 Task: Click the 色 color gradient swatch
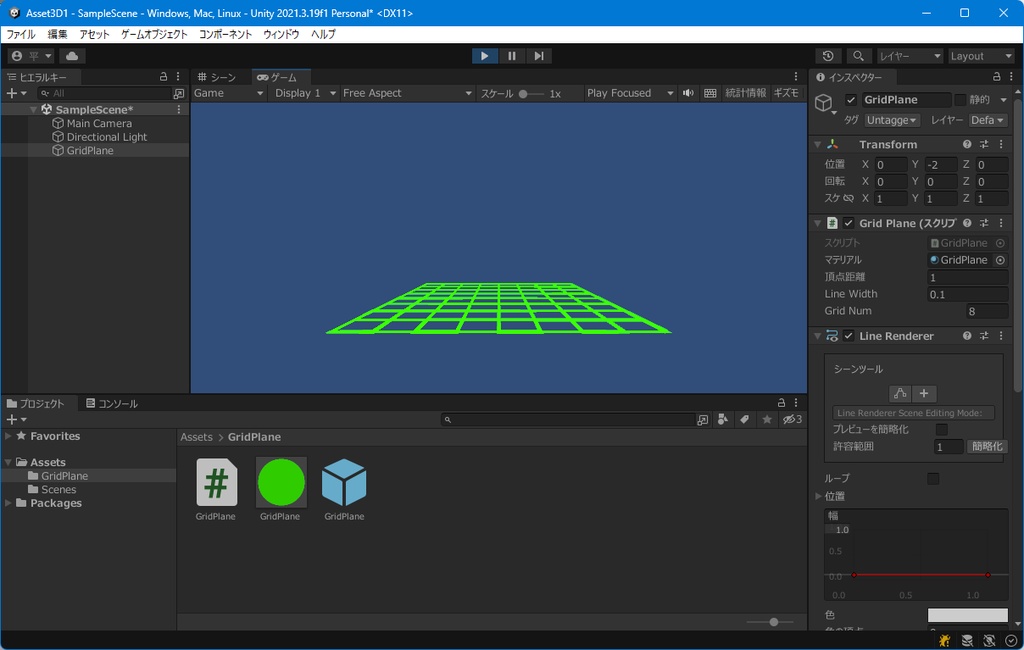967,615
